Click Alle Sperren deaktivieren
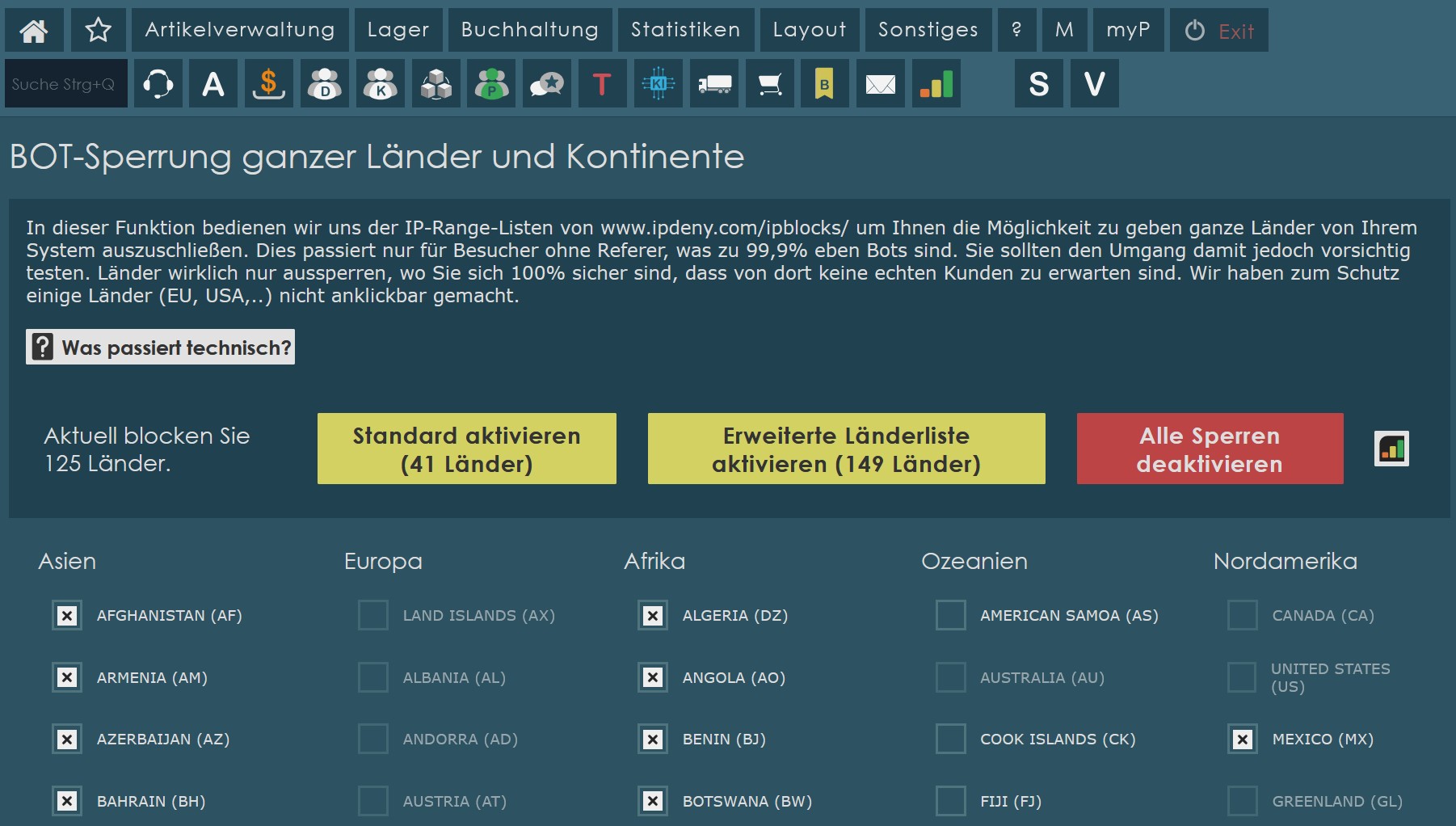Screen dimensions: 1456x826 1210,449
